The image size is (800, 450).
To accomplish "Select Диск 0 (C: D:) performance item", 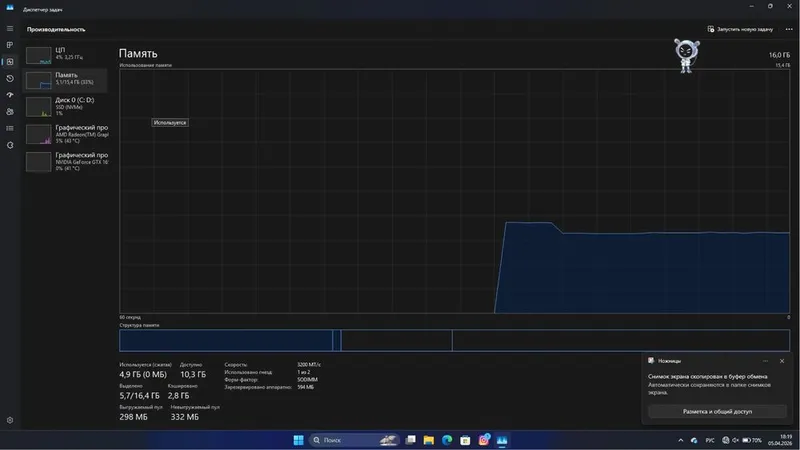I will coord(66,107).
